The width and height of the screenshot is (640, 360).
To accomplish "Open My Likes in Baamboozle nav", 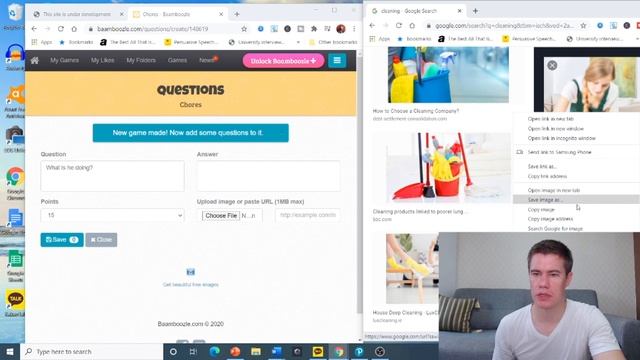I will point(102,60).
